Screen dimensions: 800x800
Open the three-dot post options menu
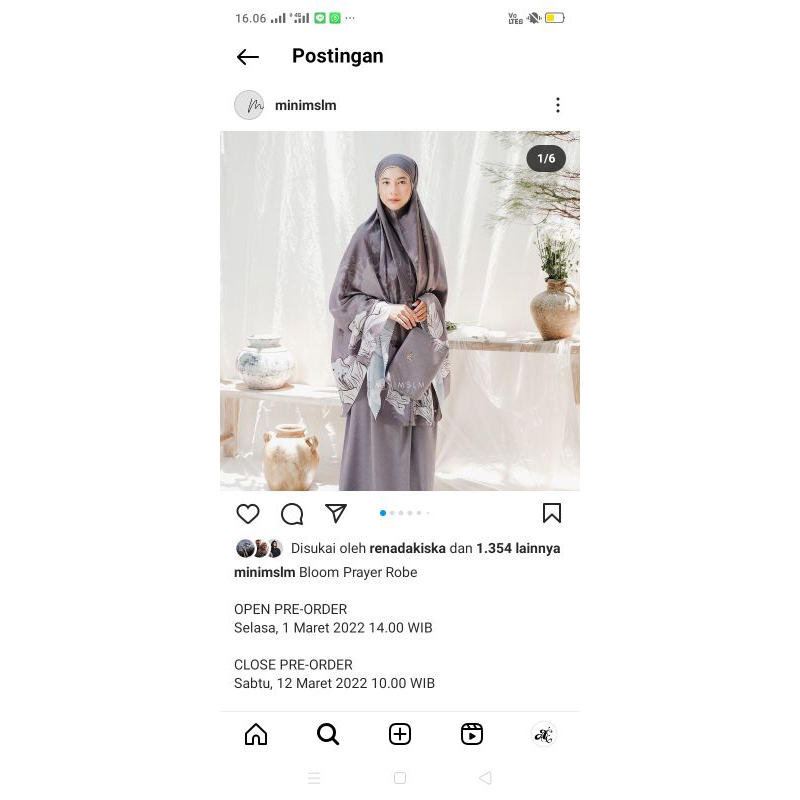pos(558,105)
